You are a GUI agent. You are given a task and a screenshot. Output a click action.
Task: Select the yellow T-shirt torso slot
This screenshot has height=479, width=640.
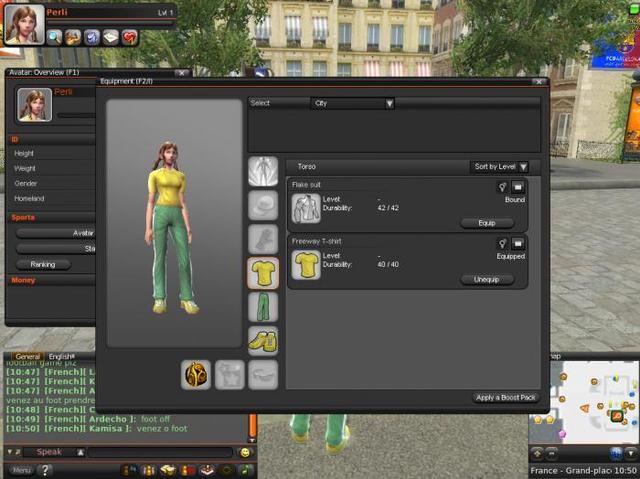point(263,273)
